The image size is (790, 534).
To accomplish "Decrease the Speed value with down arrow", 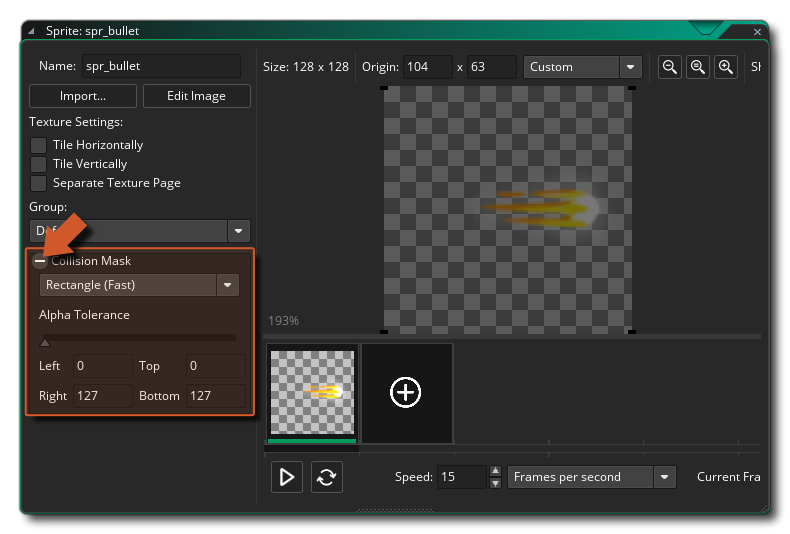I will click(x=495, y=483).
